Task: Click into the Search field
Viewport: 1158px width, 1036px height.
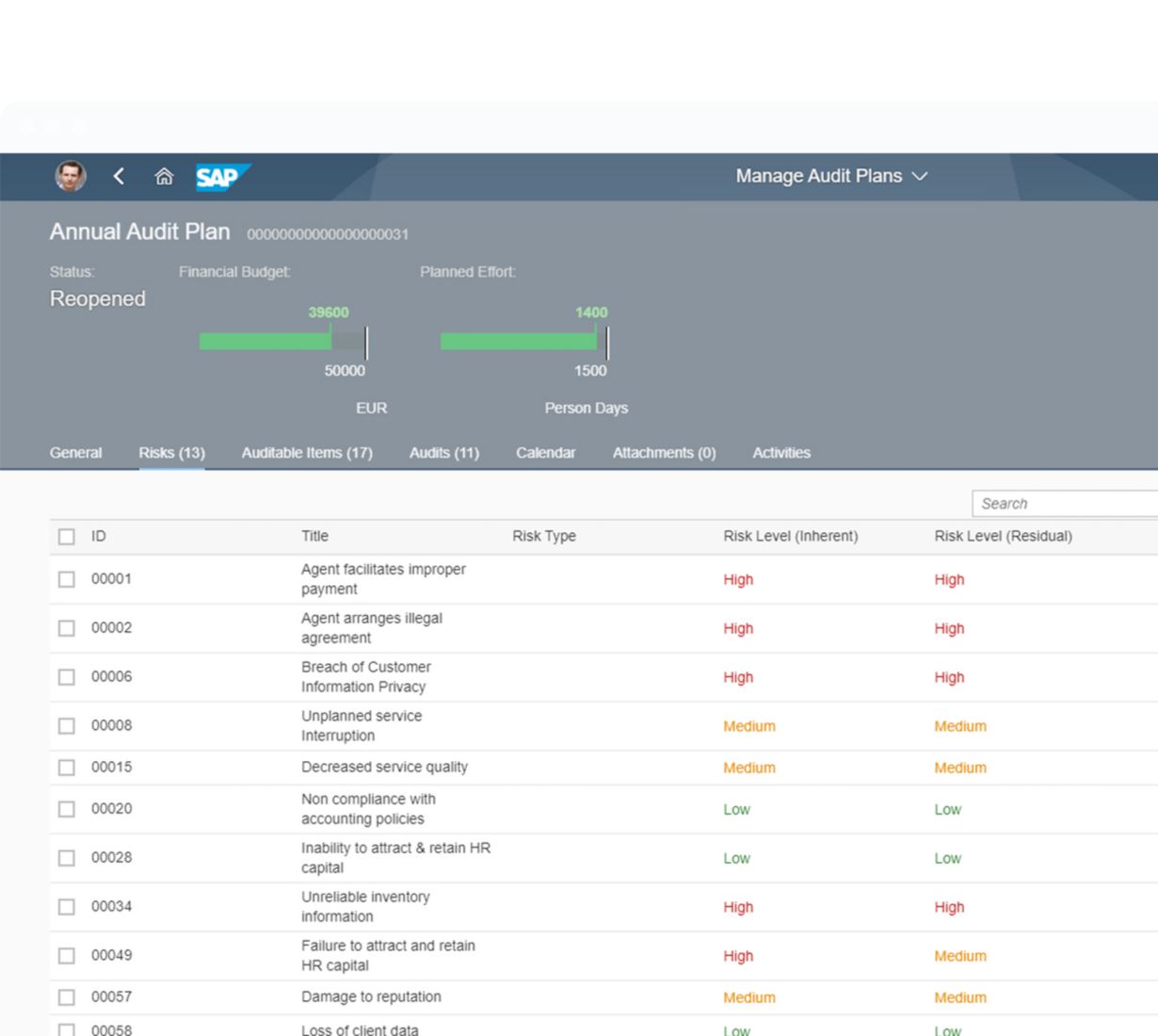Action: 1064,504
